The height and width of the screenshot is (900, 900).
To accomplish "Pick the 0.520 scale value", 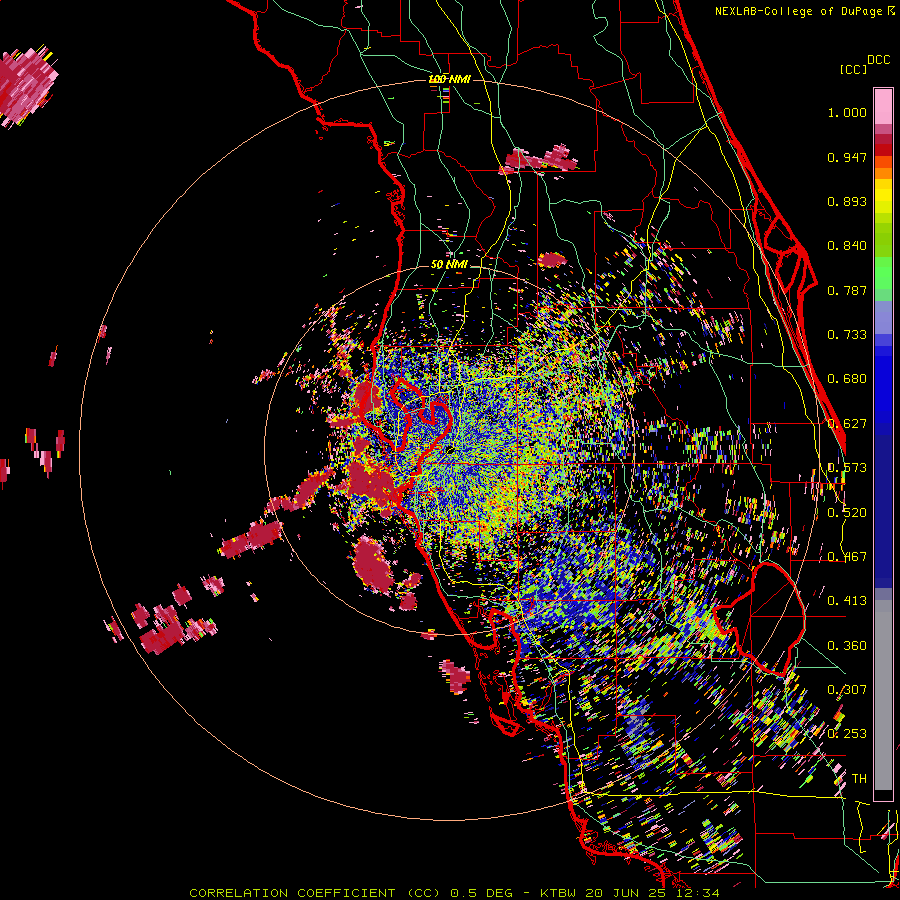I will 847,513.
